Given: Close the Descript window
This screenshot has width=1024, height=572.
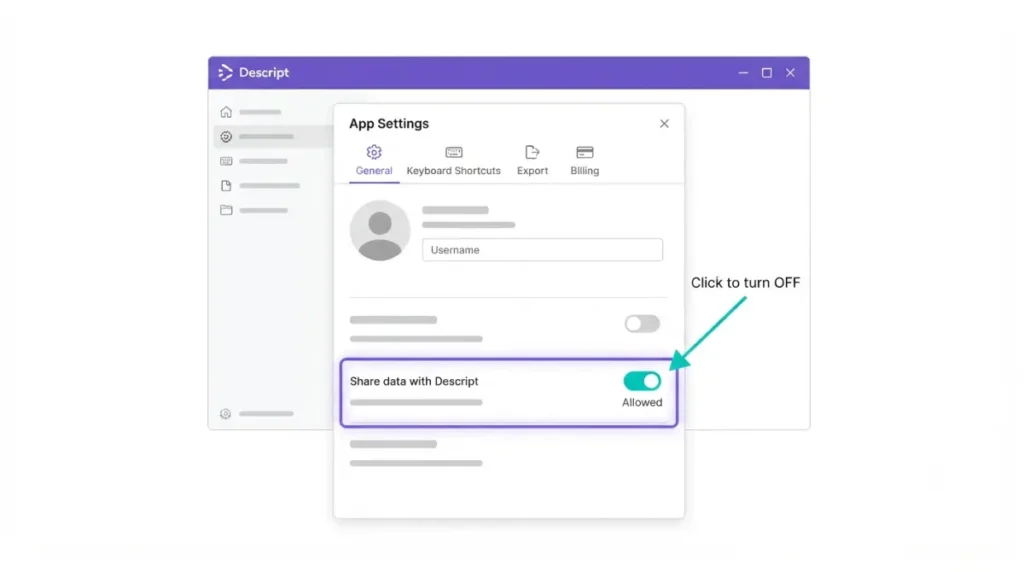Looking at the screenshot, I should (x=790, y=72).
